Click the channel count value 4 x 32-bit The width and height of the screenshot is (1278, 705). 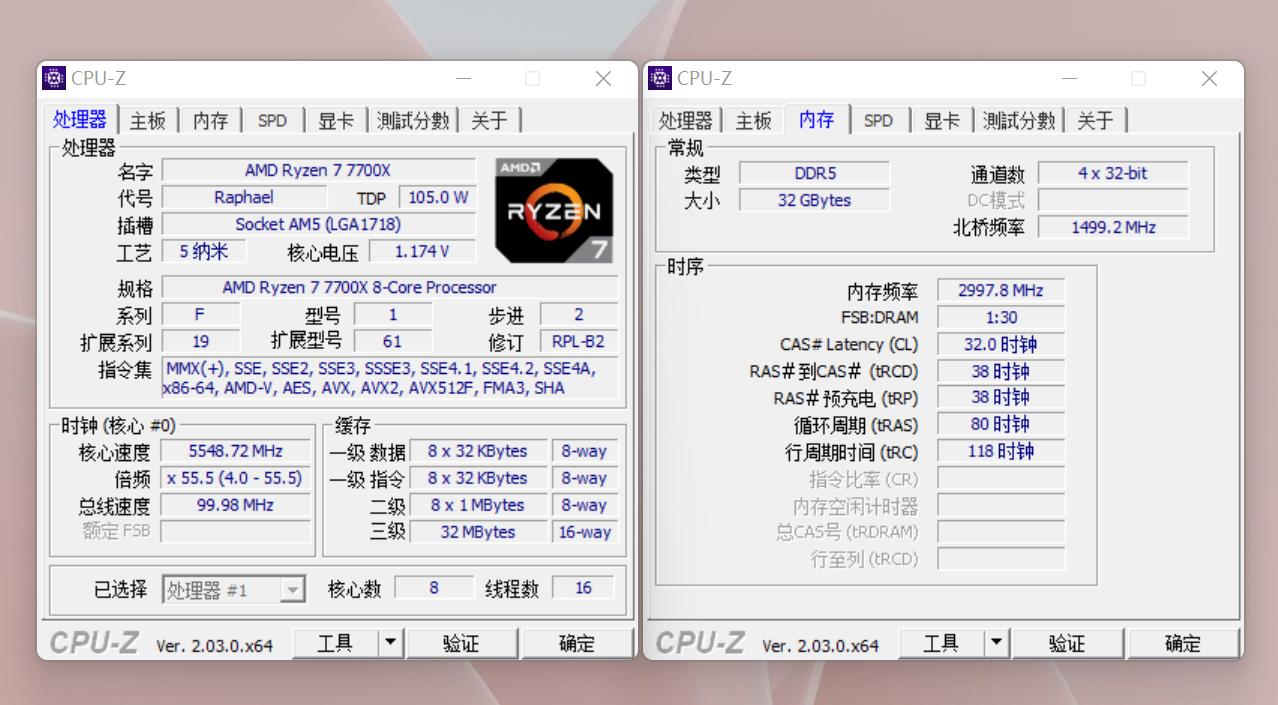coord(1113,174)
